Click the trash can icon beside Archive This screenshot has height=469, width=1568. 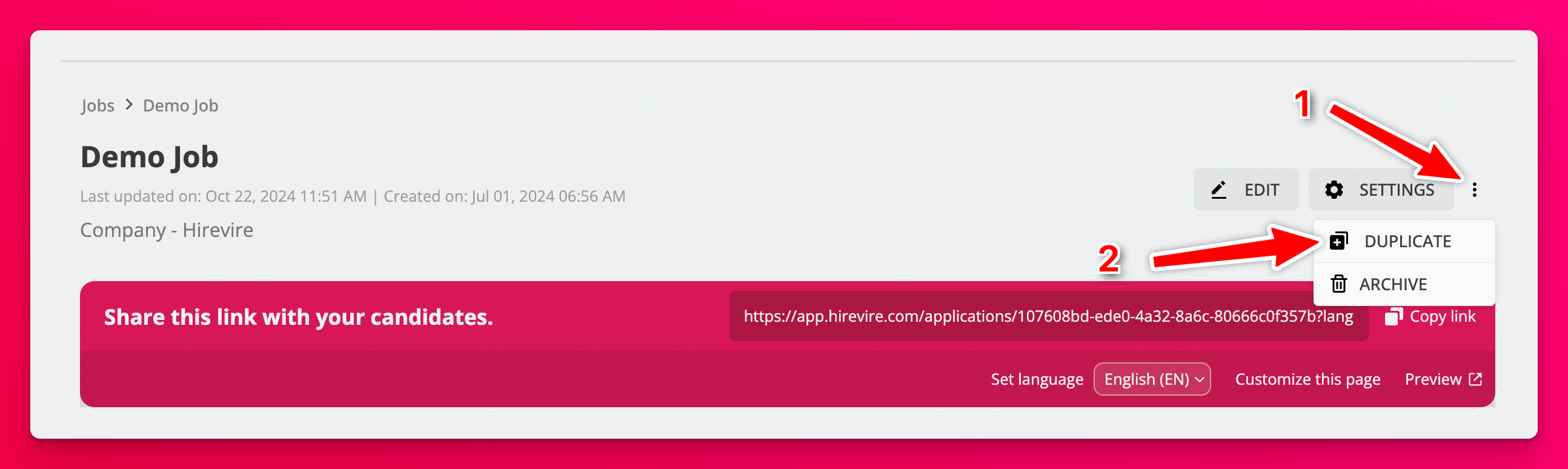tap(1338, 284)
